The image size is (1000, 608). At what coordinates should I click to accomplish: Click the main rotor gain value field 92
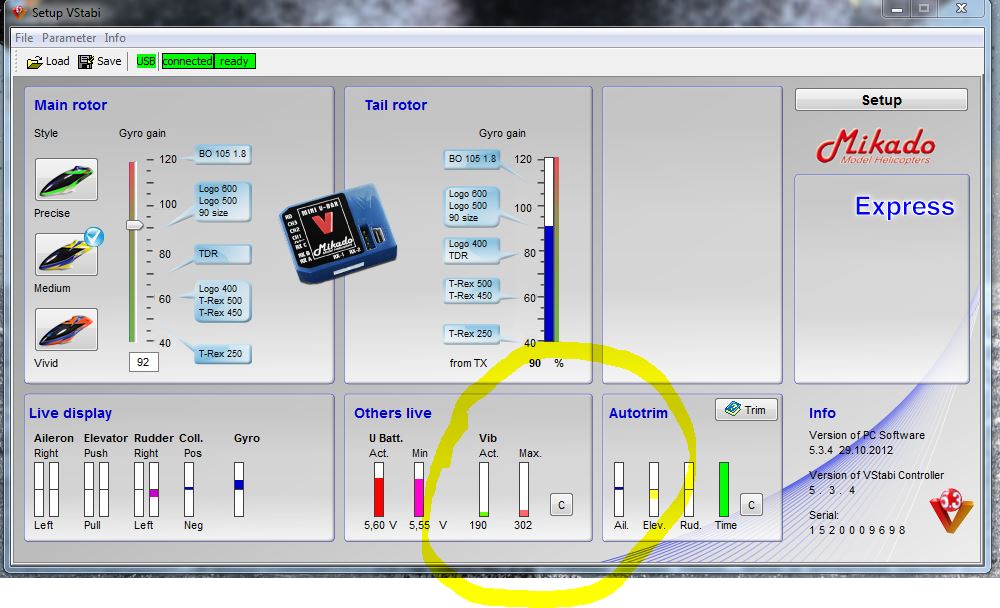[143, 362]
